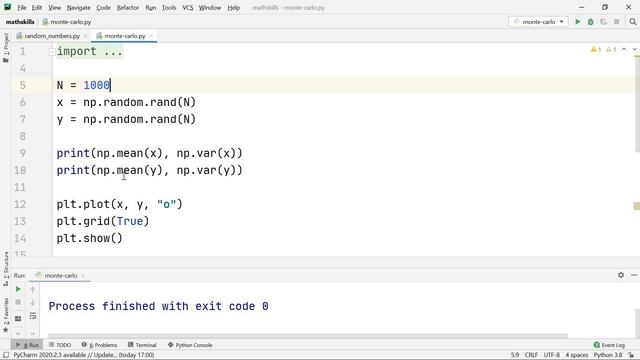Click Run panel restore layout icon
The image size is (640, 360).
click(x=18, y=318)
